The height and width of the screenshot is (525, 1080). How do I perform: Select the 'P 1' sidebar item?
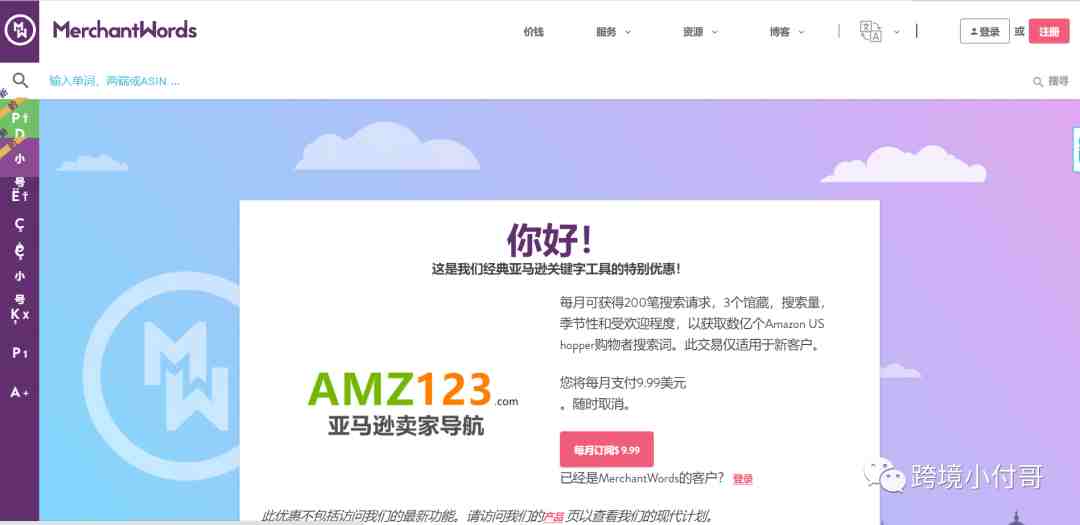pyautogui.click(x=19, y=353)
